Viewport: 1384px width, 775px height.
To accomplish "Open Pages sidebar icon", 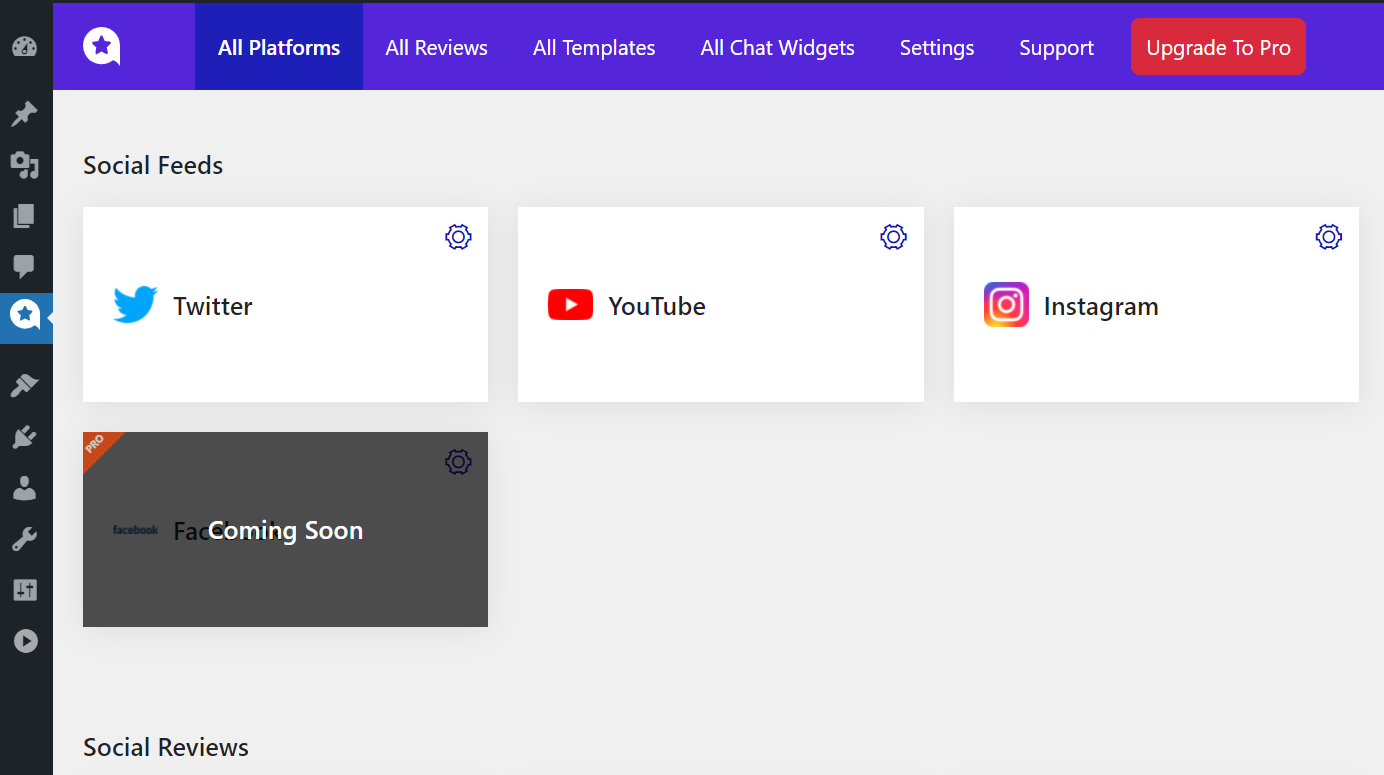I will pos(25,215).
